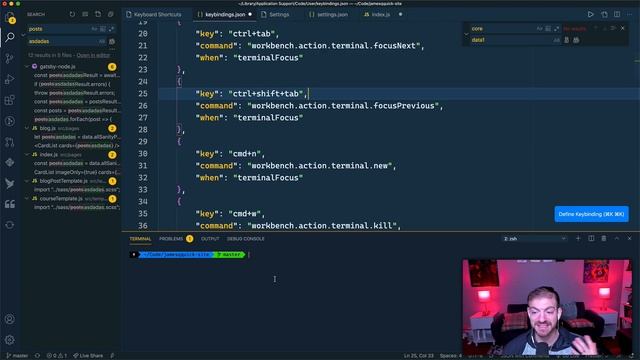Split the terminal
Image resolution: width=640 pixels, height=360 pixels.
tap(591, 238)
